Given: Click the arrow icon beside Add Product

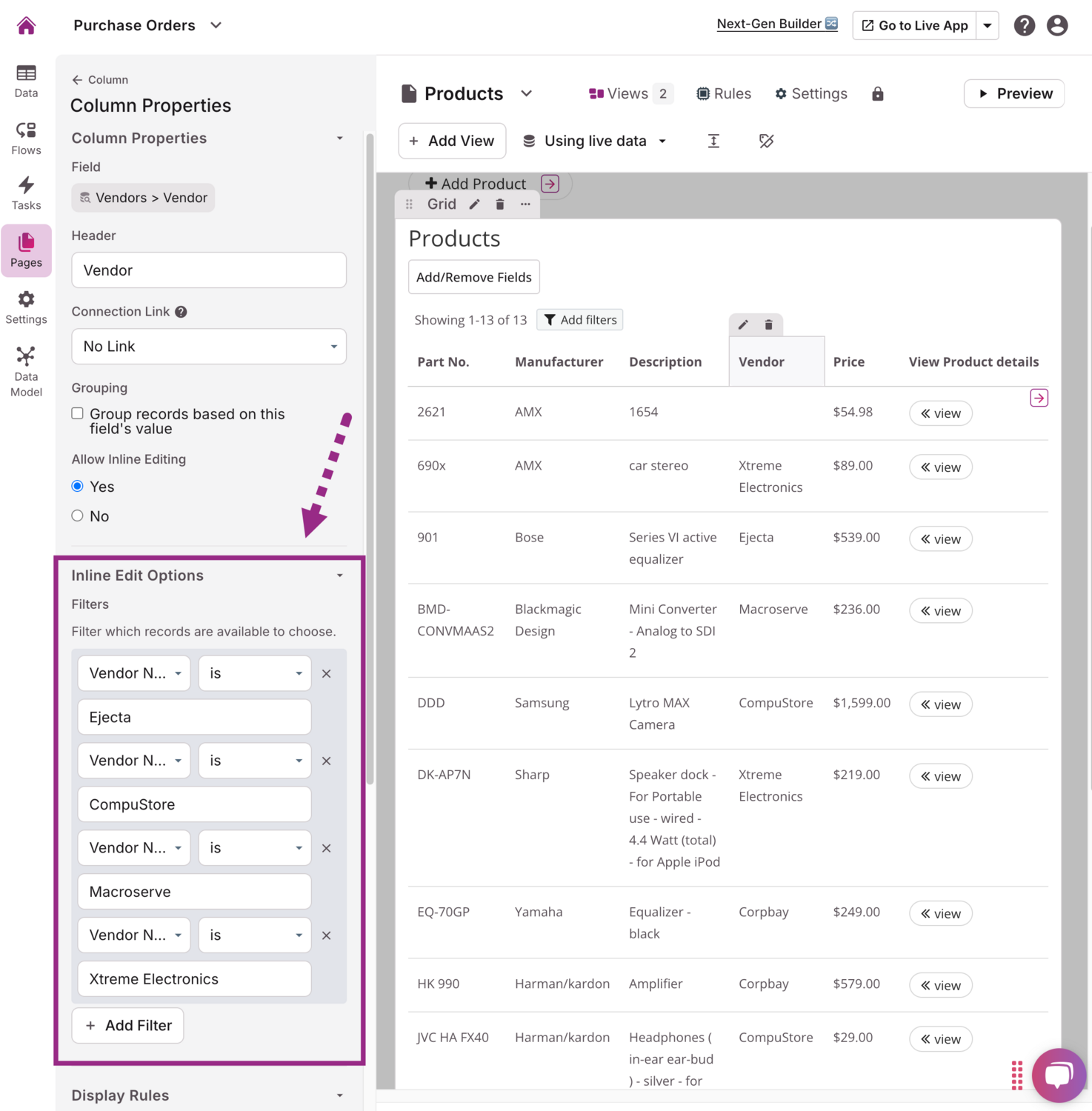Looking at the screenshot, I should pyautogui.click(x=550, y=184).
